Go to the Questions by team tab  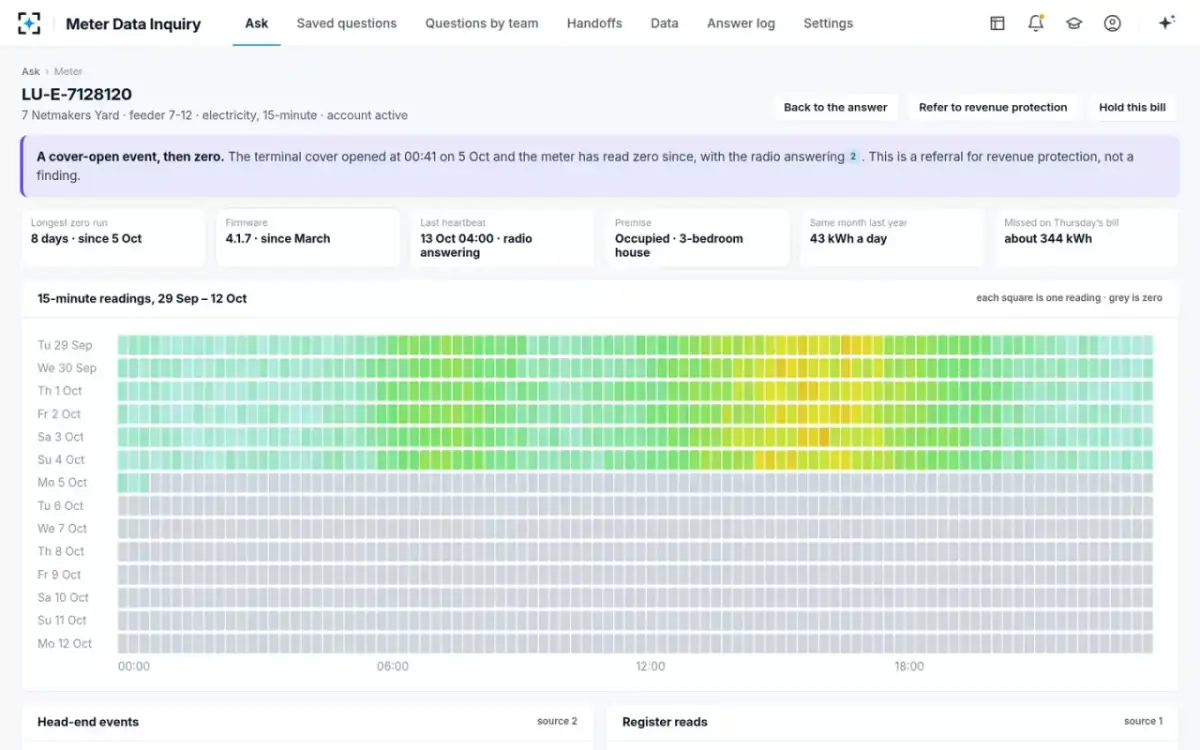(x=481, y=23)
